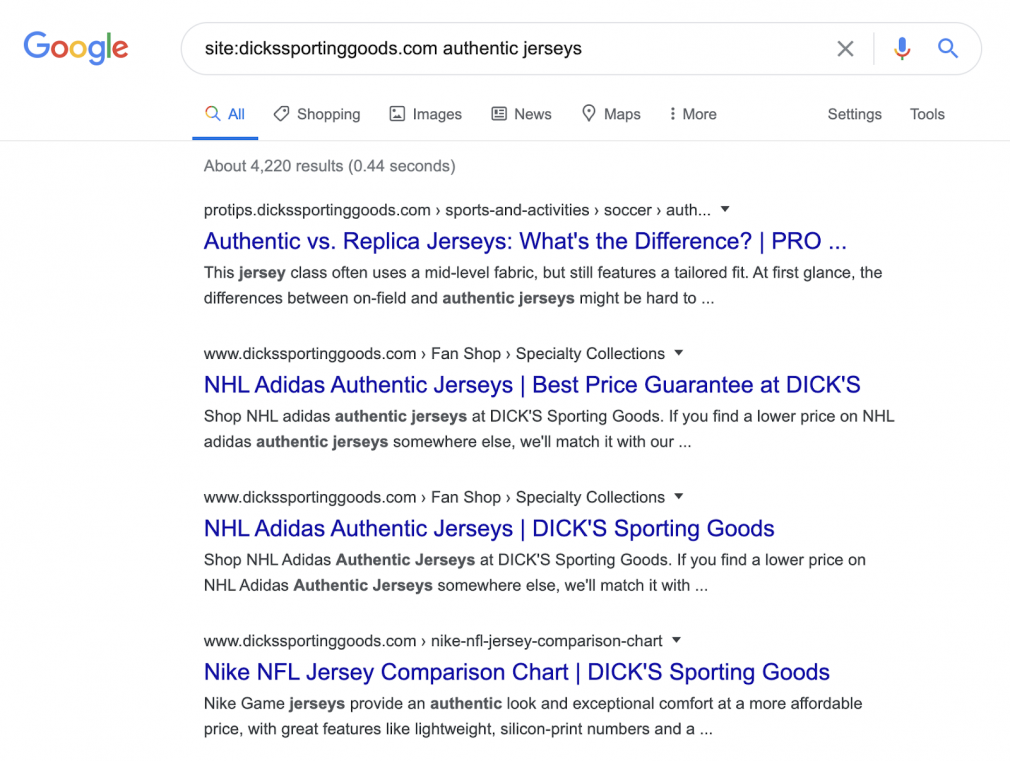The width and height of the screenshot is (1010, 761).
Task: Go to Google homepage via logo
Action: 76,48
